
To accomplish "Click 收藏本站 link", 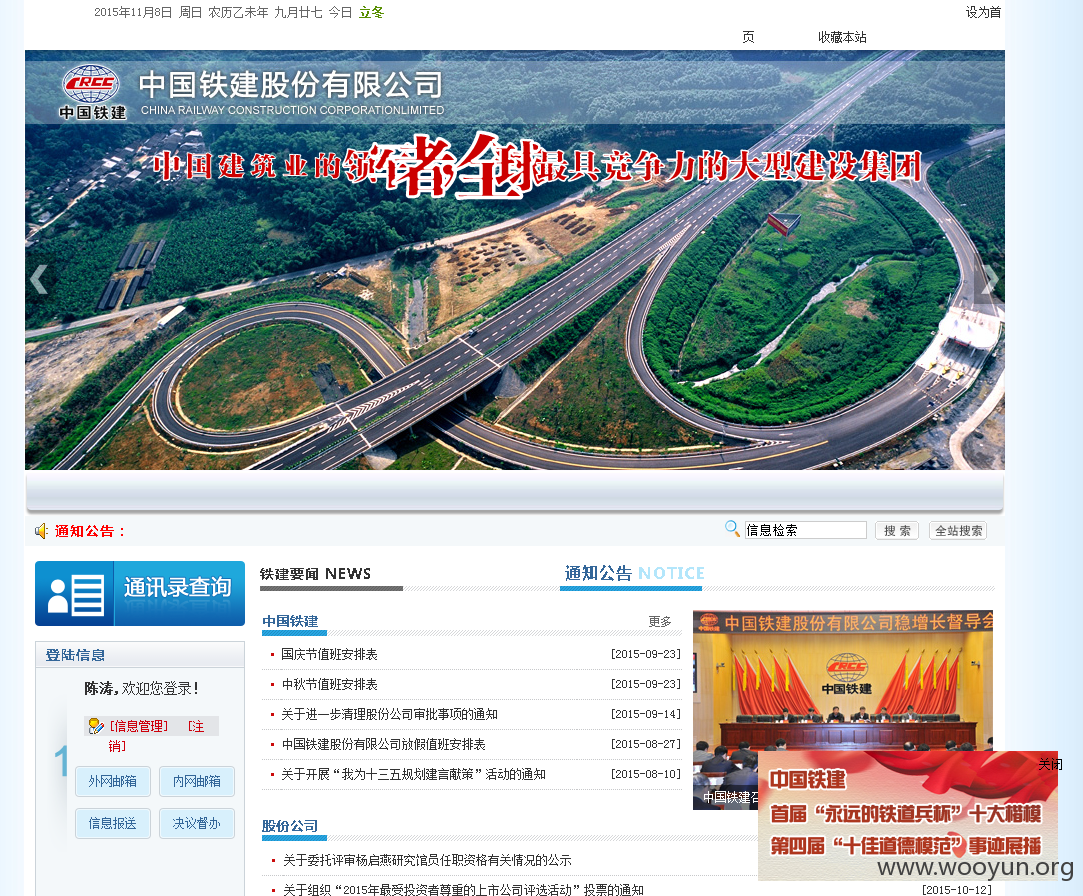I will click(842, 37).
